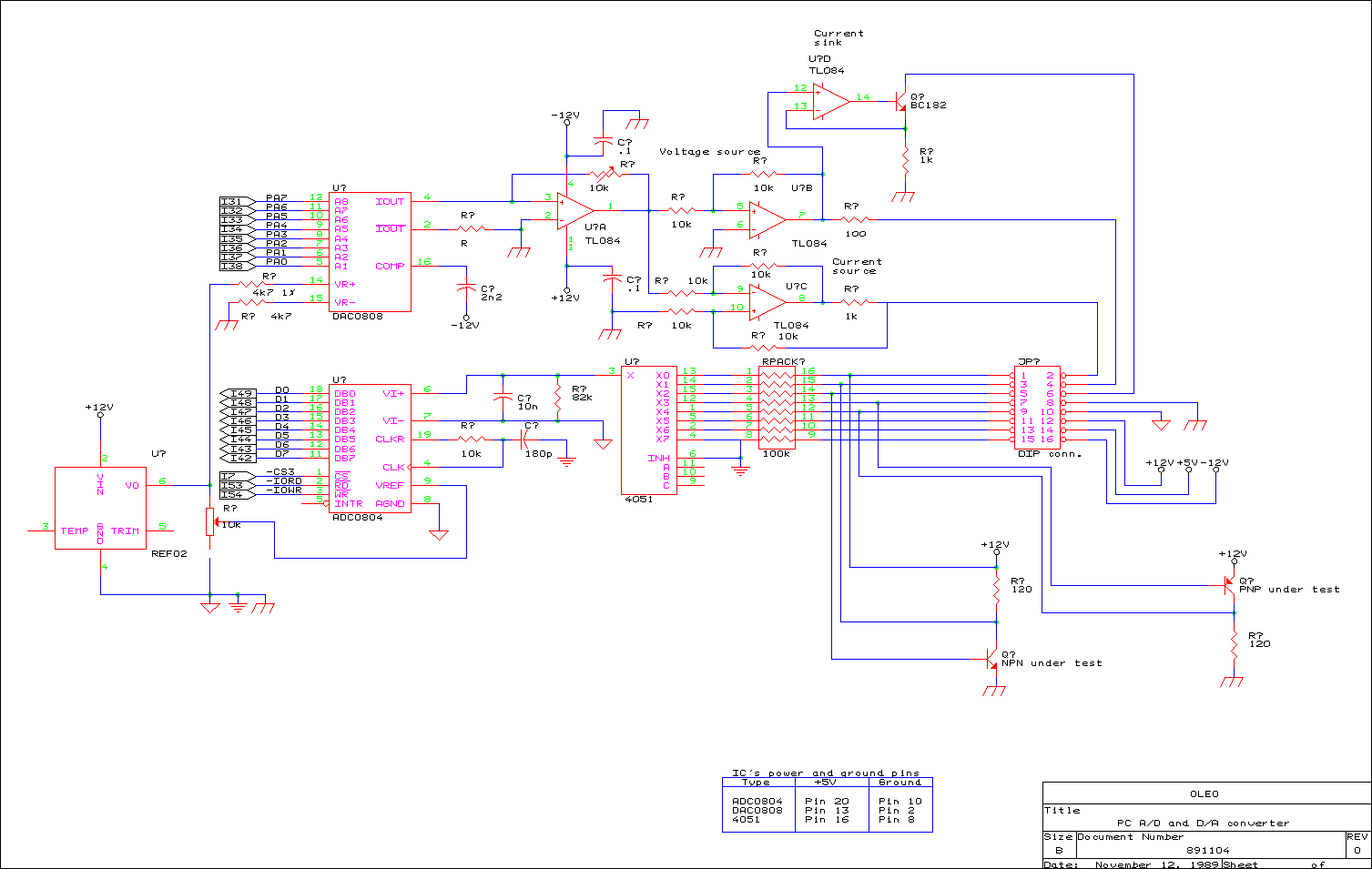Click the 'Voltage source' annotation

[x=709, y=152]
